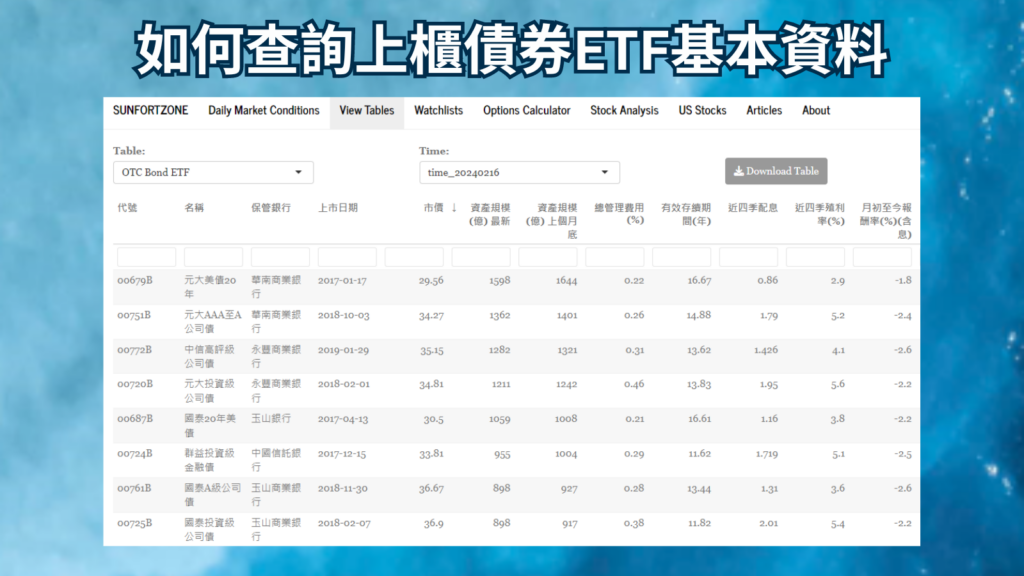1024x576 pixels.
Task: Click the SUNFORTZONE home link
Action: coord(152,111)
